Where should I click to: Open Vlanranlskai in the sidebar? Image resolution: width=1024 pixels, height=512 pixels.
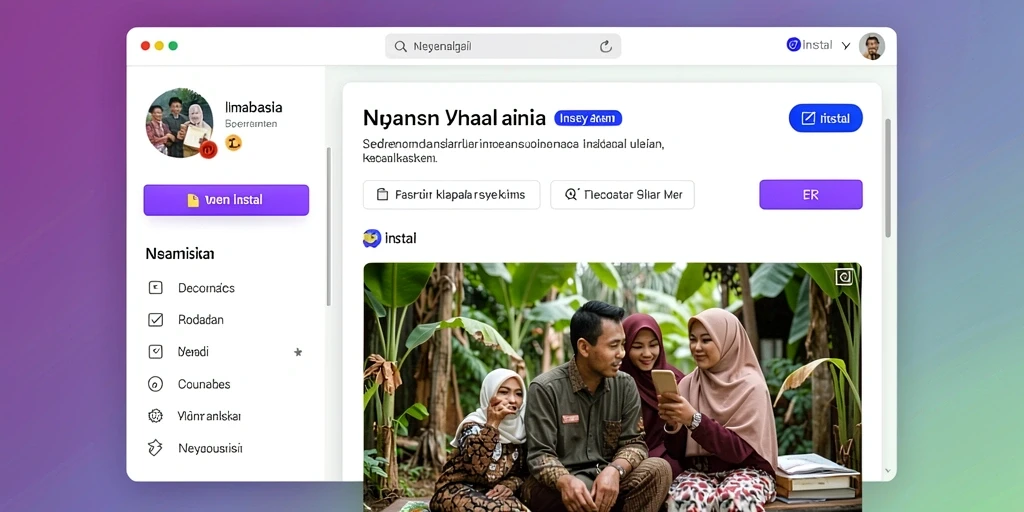209,416
